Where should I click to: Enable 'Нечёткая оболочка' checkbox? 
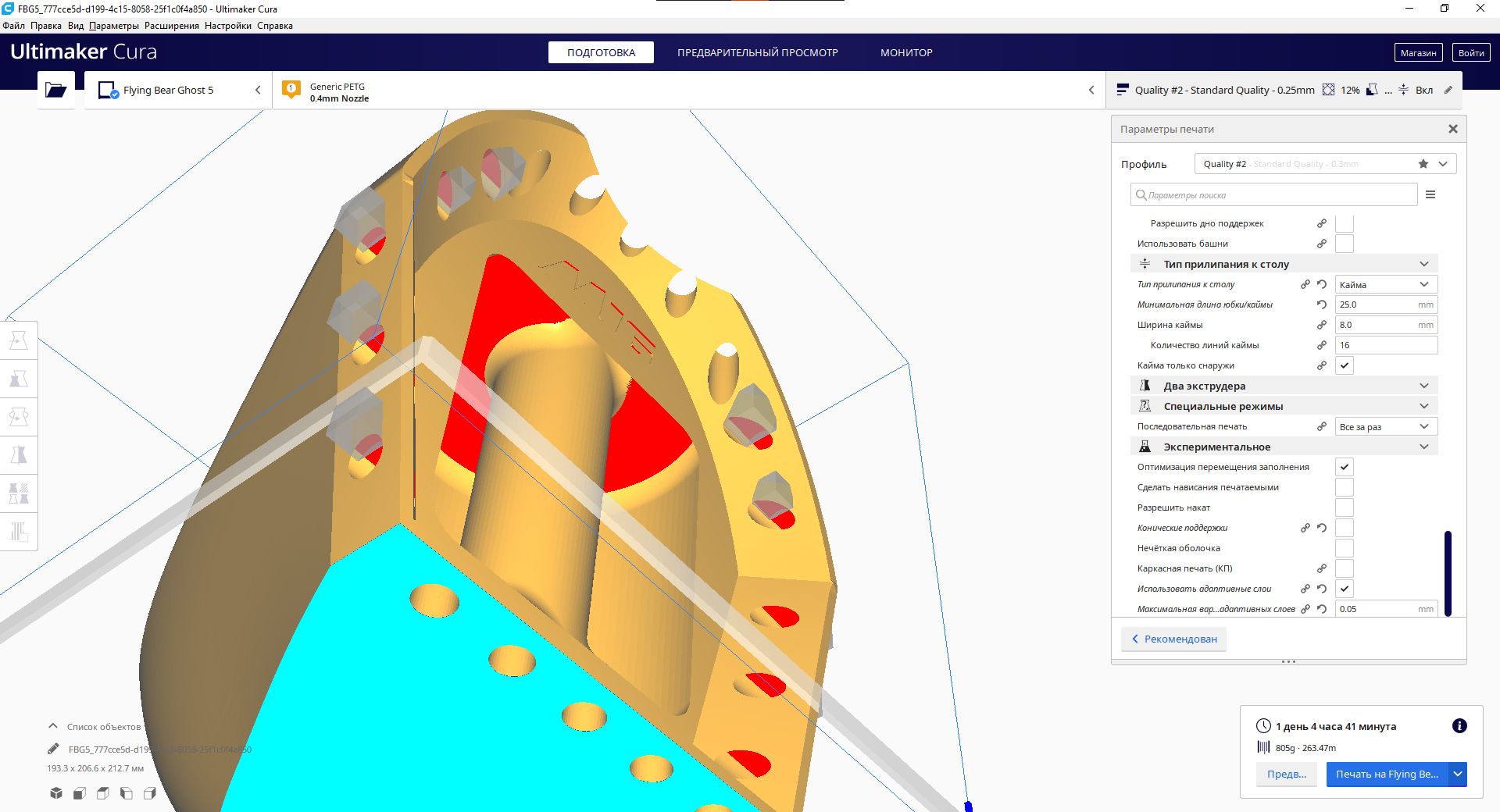[x=1345, y=548]
